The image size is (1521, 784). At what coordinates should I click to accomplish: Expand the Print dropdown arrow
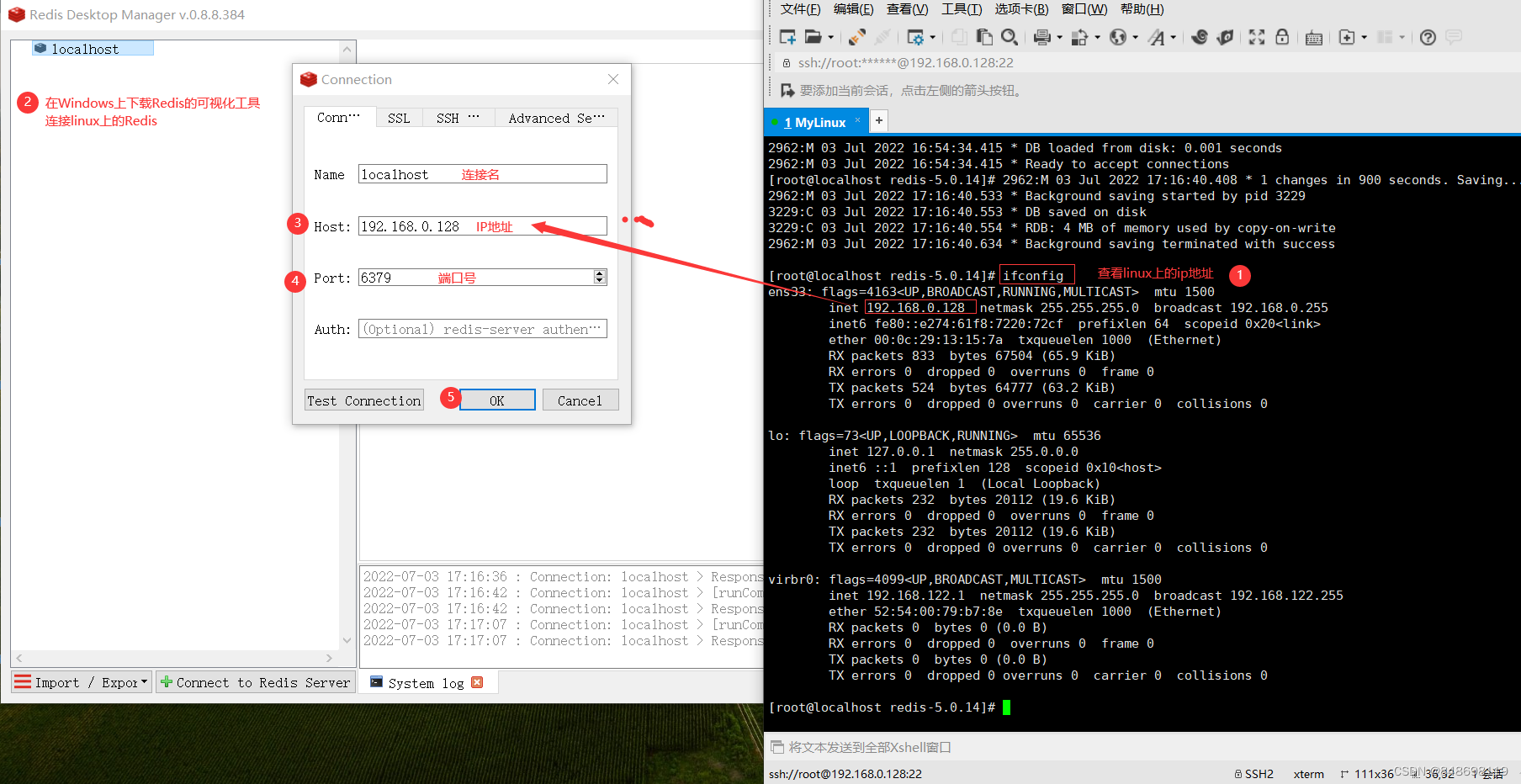point(1059,38)
